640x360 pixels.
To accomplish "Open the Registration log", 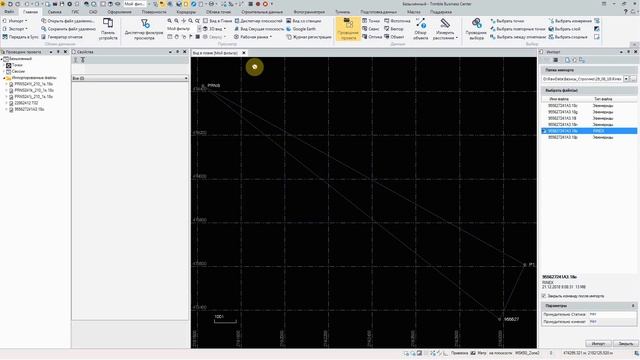I will coord(309,37).
